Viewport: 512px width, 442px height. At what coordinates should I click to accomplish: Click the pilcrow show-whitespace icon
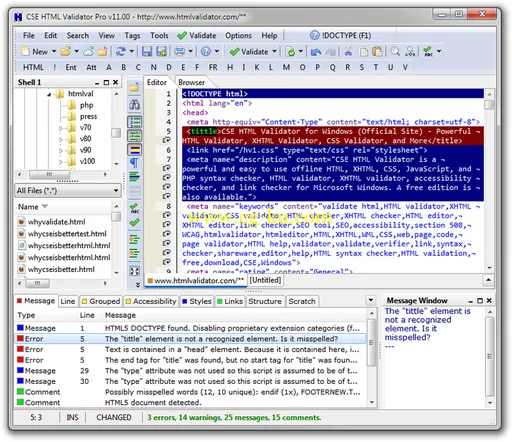[134, 163]
